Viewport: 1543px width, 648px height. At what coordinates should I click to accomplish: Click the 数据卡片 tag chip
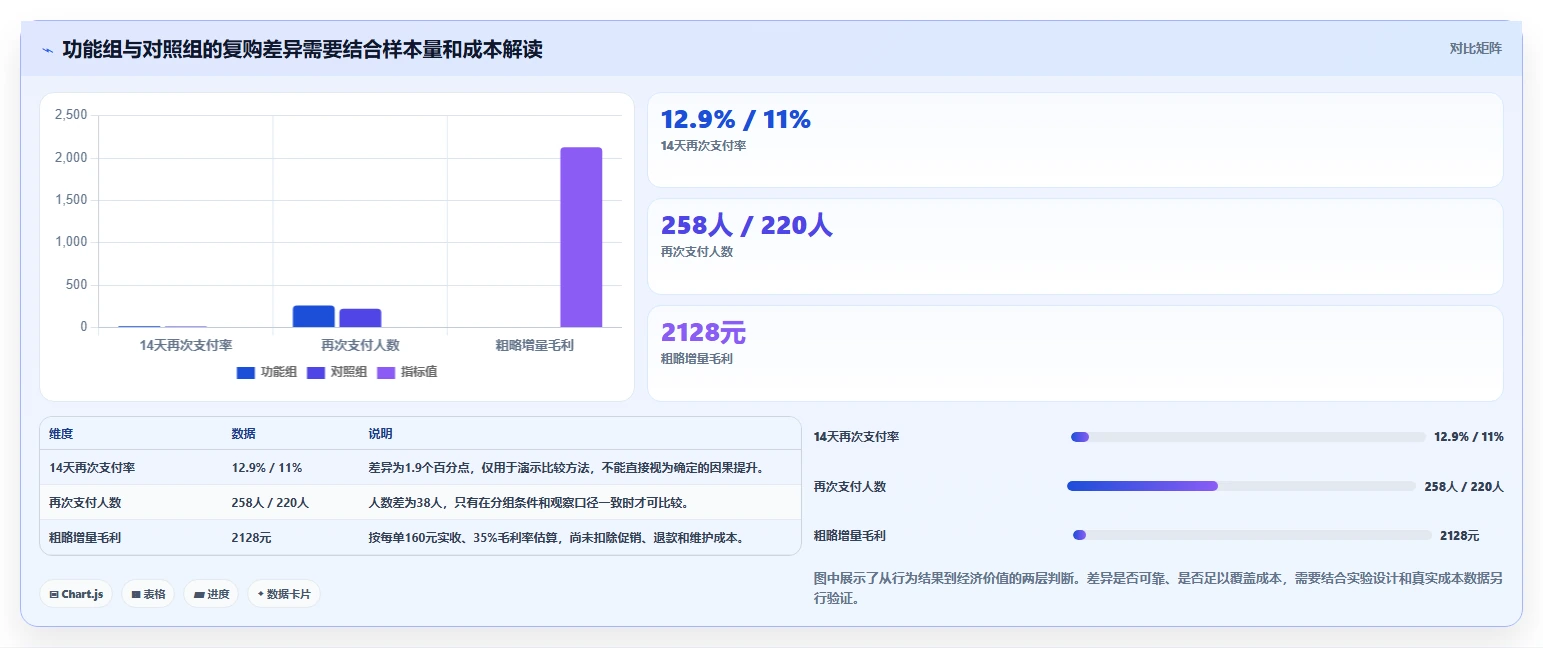click(284, 594)
